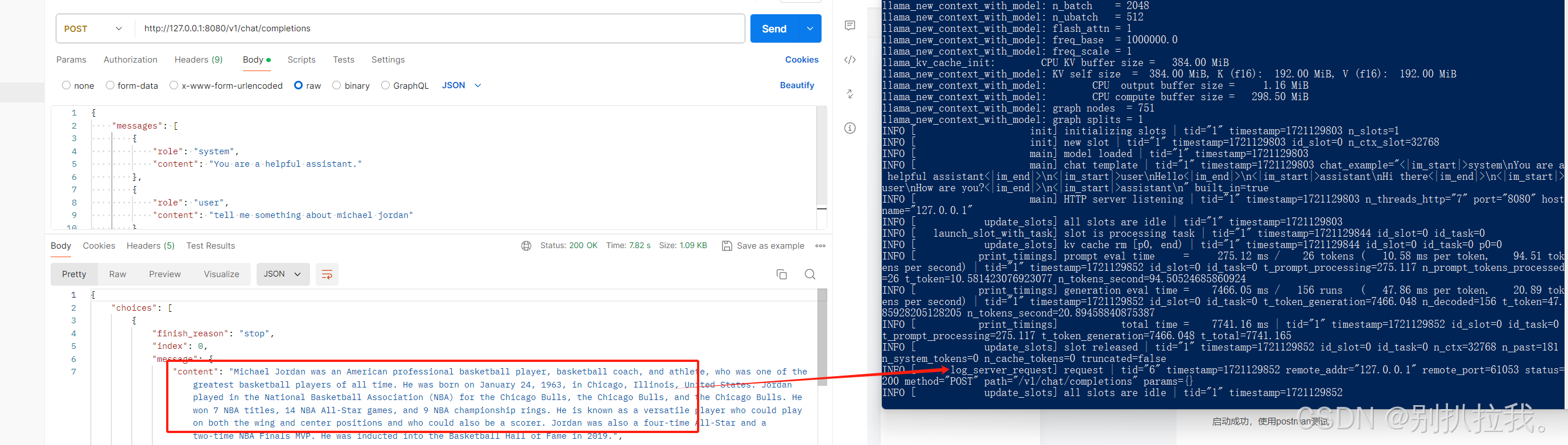Open the request Headers (9) tab

[x=199, y=60]
